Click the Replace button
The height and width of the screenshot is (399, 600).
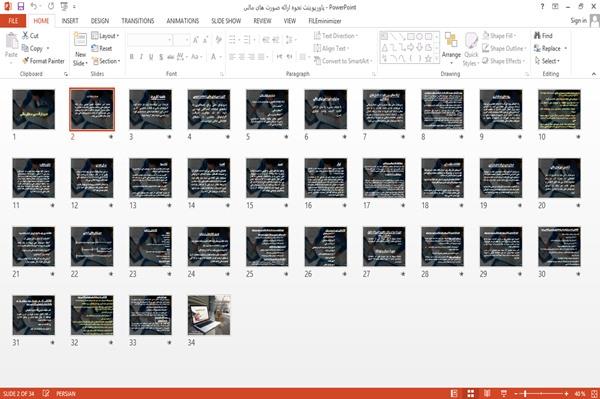tap(550, 48)
